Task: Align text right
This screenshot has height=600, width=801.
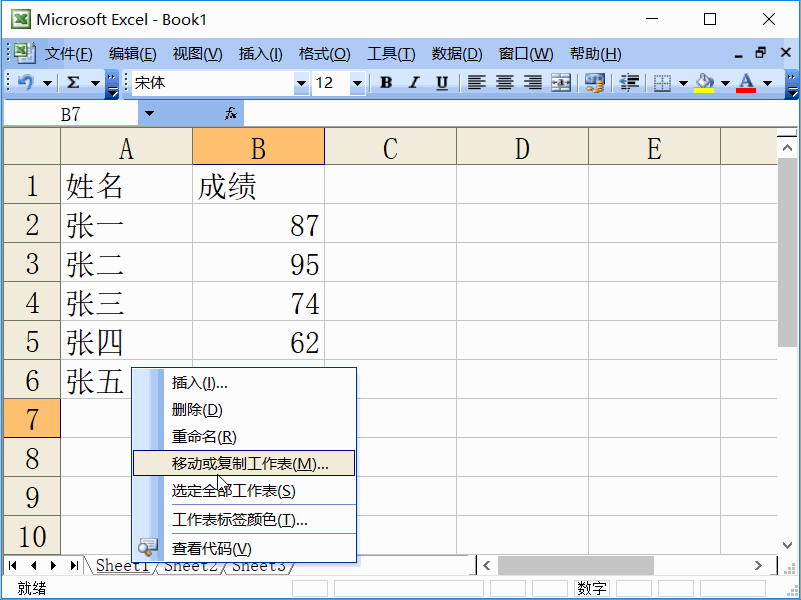Action: (533, 82)
